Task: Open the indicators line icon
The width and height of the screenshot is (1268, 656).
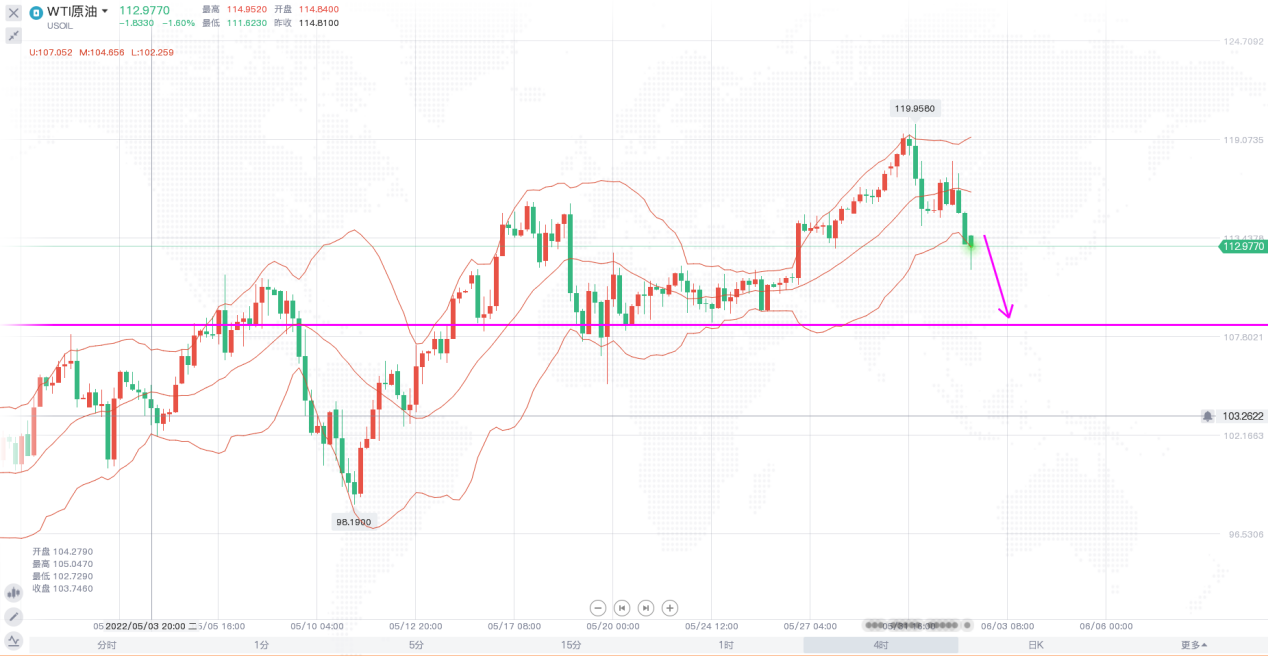Action: pyautogui.click(x=14, y=640)
